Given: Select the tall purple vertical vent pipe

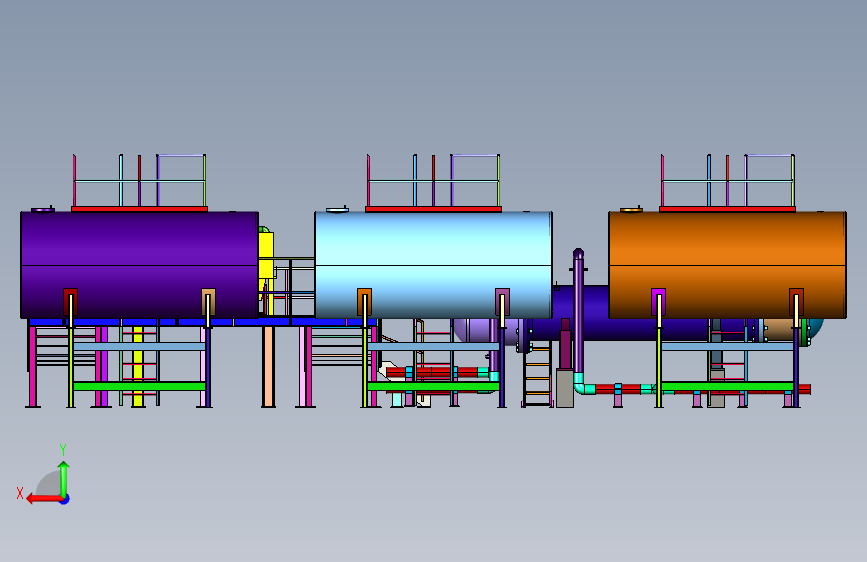Looking at the screenshot, I should [578, 311].
